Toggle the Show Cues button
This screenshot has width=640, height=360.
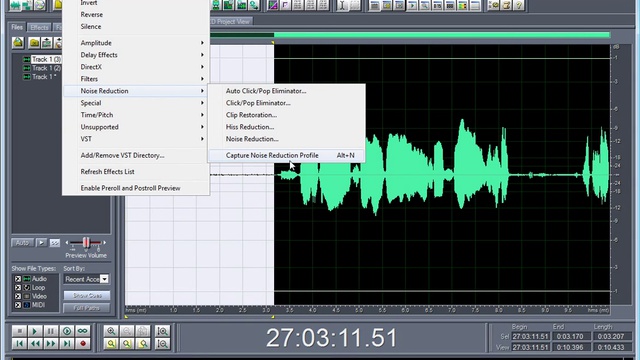tap(87, 296)
